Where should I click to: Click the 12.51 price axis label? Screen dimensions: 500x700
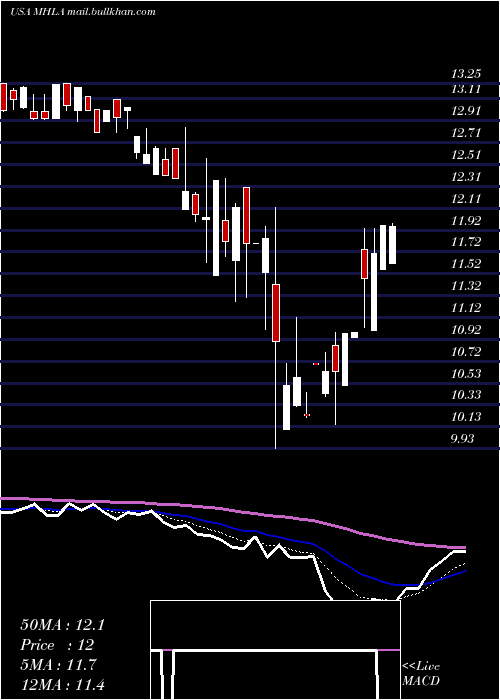pos(467,155)
